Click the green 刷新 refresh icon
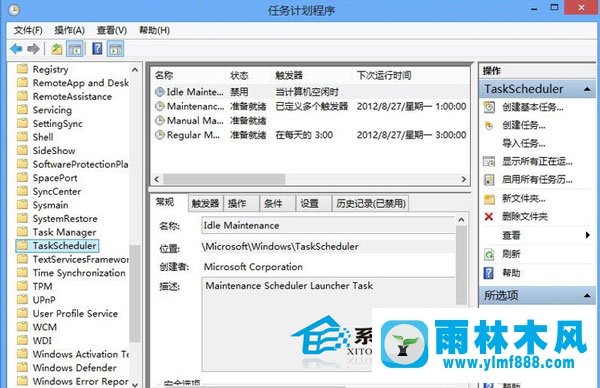Viewport: 600px width, 388px height. [489, 254]
